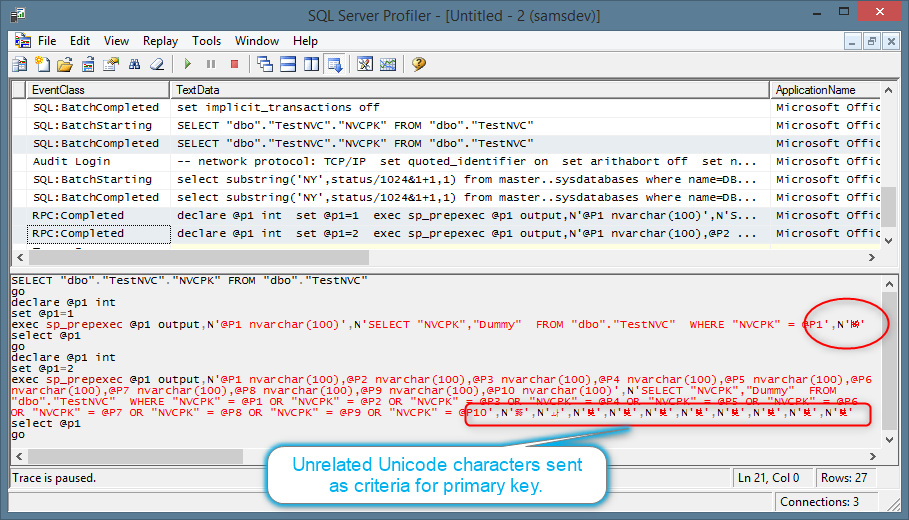Open the Window menu
This screenshot has height=520, width=909.
257,41
